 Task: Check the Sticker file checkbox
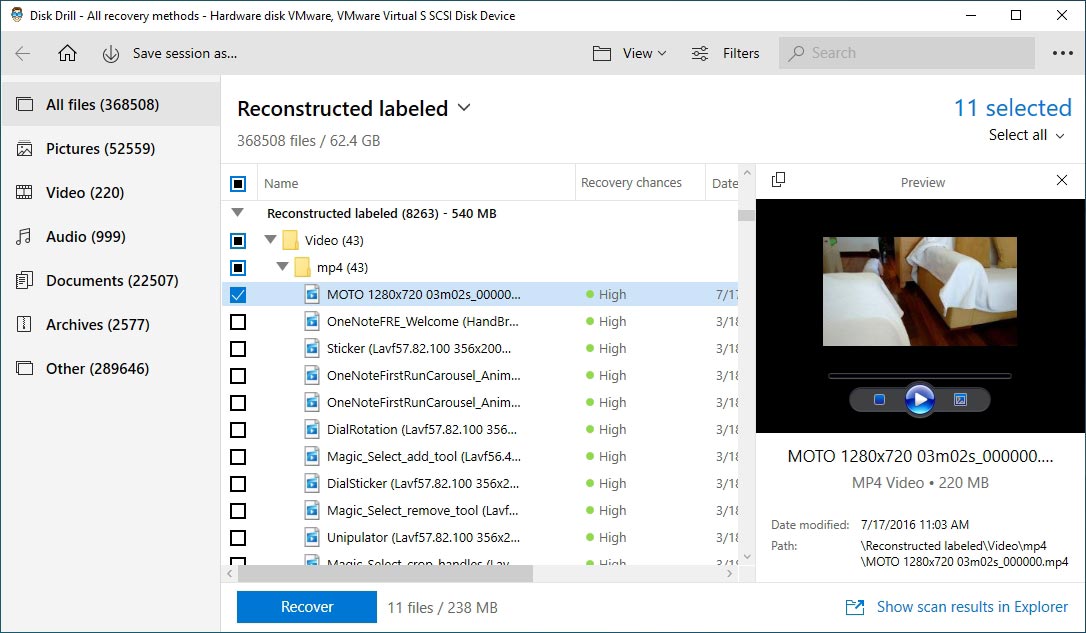(x=238, y=348)
